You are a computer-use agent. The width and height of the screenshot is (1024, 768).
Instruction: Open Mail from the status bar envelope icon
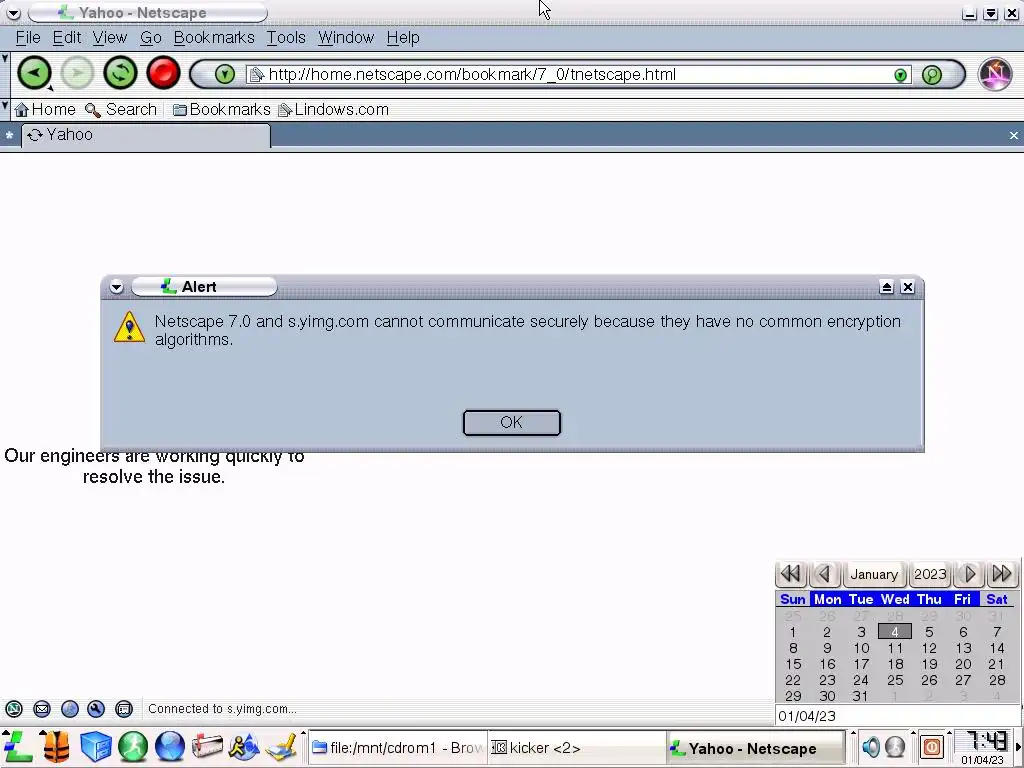[x=42, y=709]
